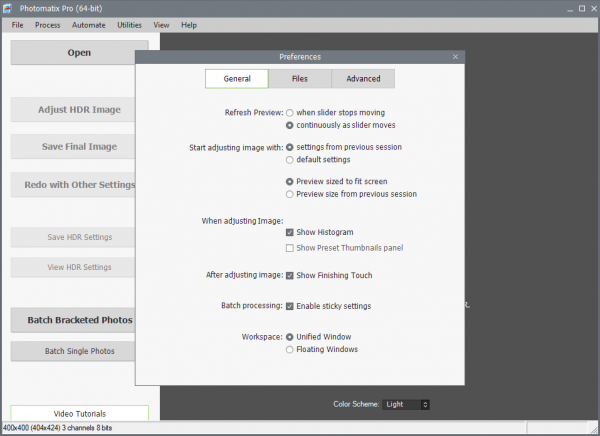Open the Utilities menu
Screen dimensions: 600x436
[x=129, y=24]
